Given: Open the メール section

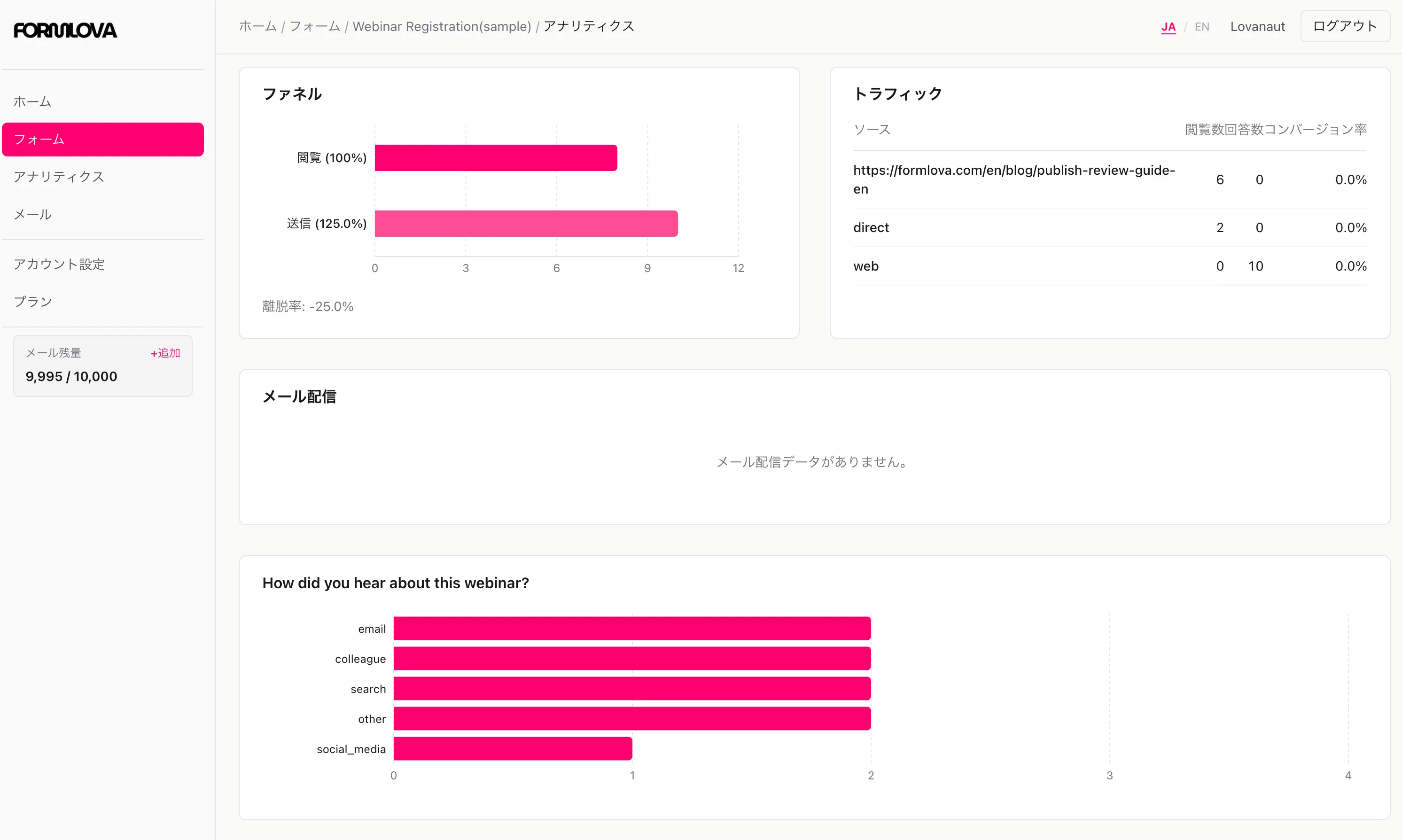Looking at the screenshot, I should coord(32,214).
